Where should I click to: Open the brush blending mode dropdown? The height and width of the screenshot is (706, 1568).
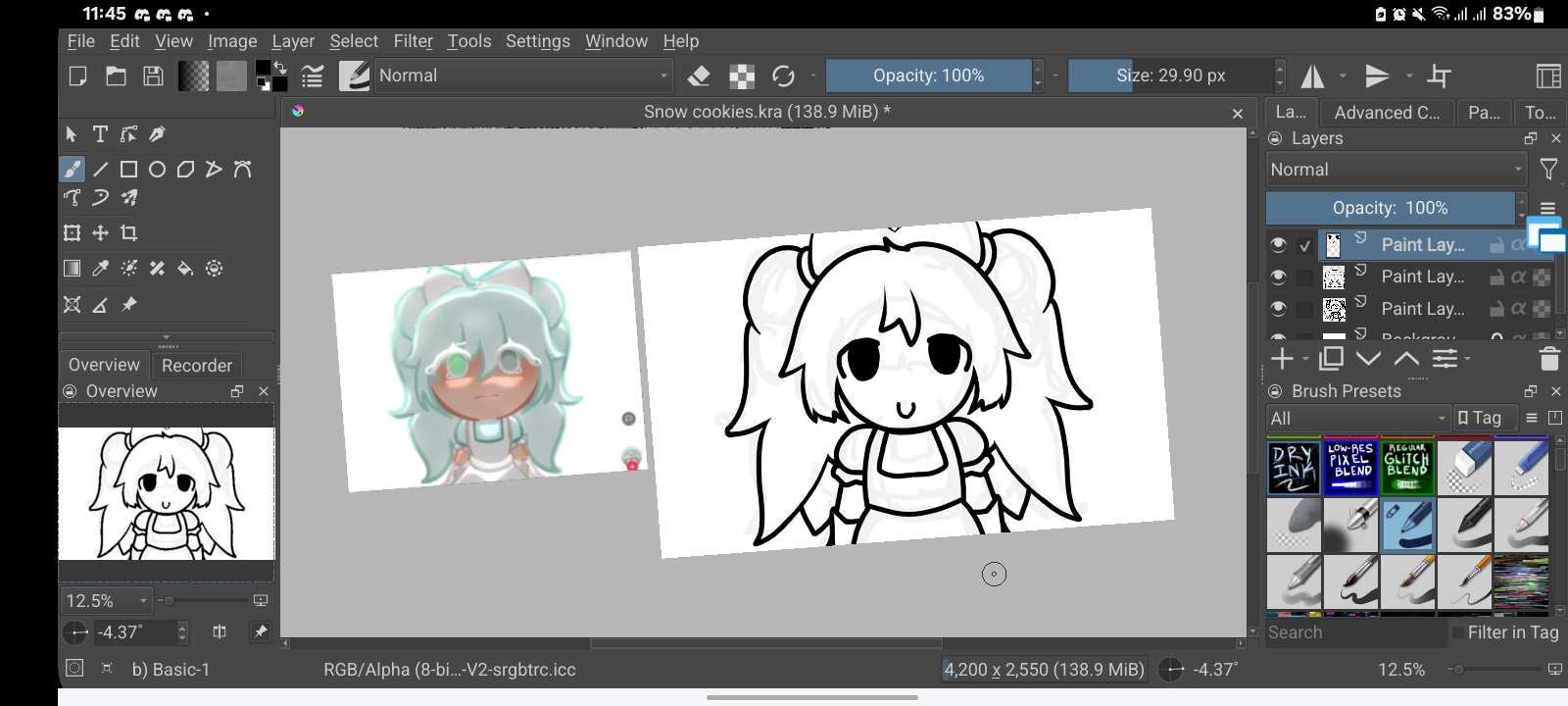pyautogui.click(x=523, y=76)
